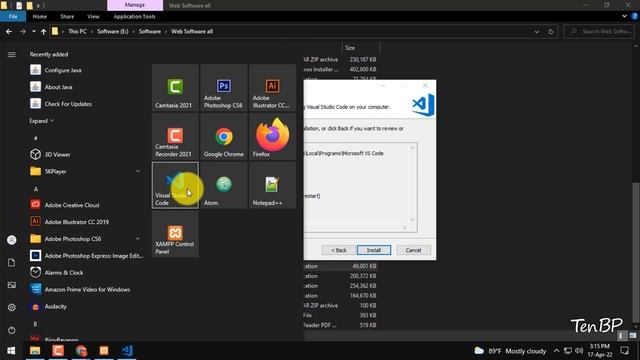Viewport: 640px width, 360px height.
Task: Open the weather widget in taskbar
Action: pos(510,351)
